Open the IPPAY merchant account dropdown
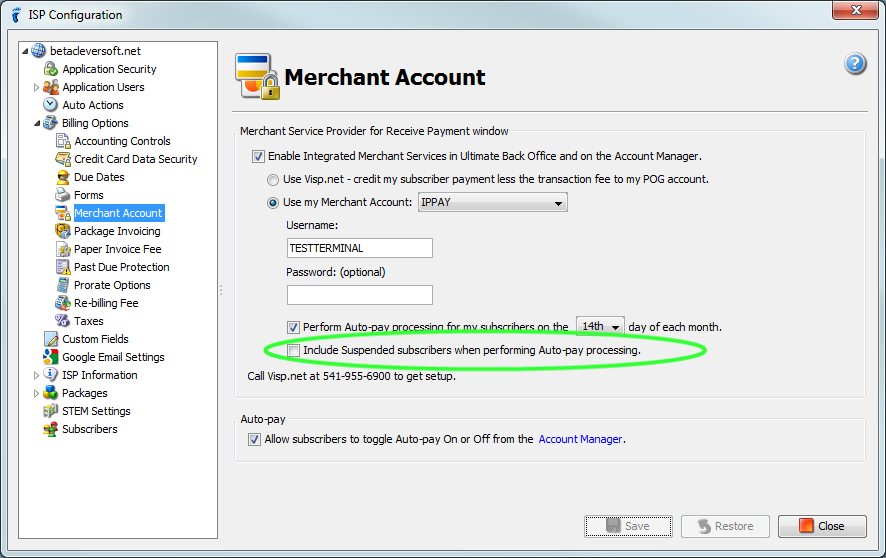Screen dimensions: 886x558 pyautogui.click(x=493, y=202)
